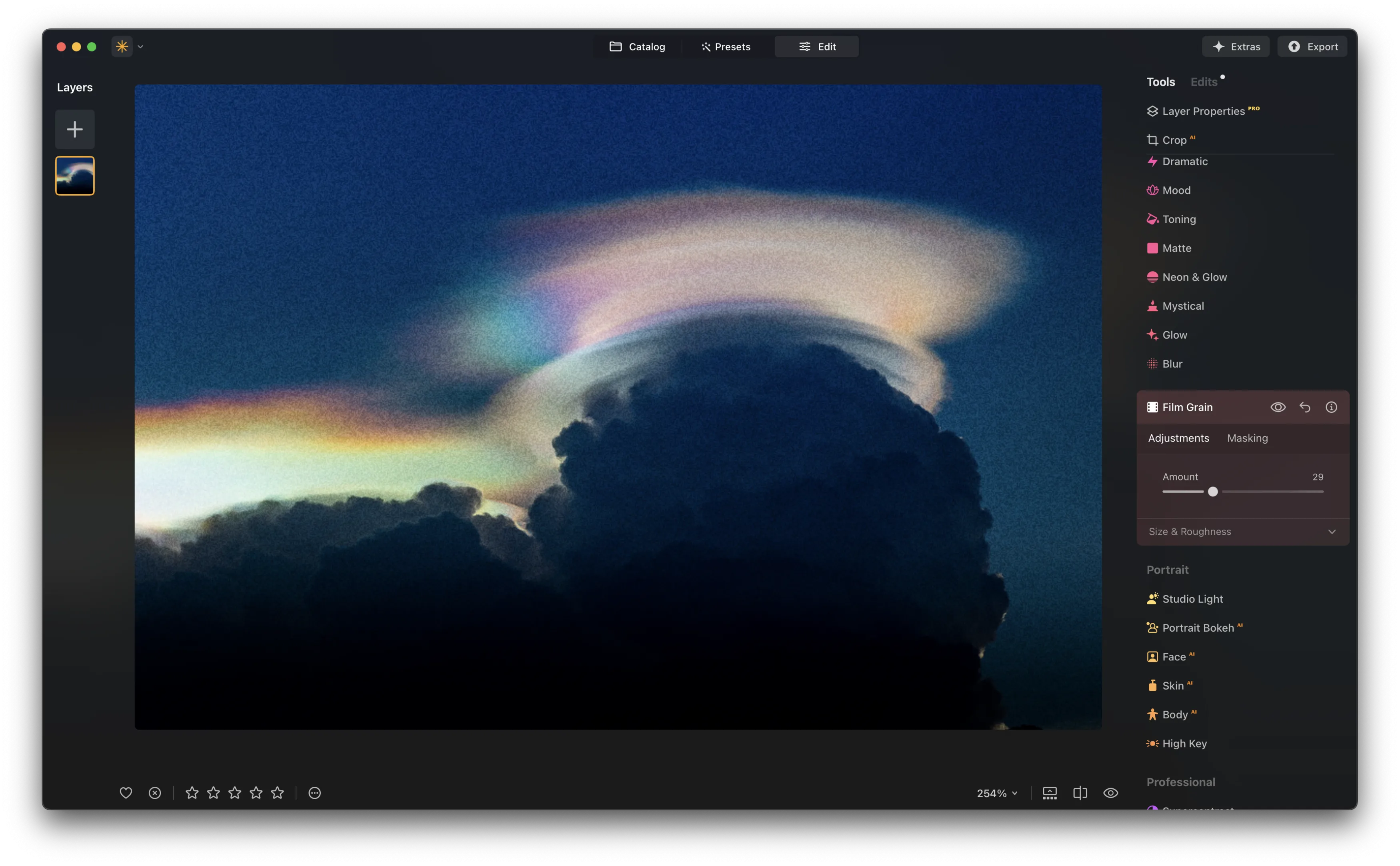This screenshot has width=1400, height=866.
Task: Show the filmstrip using the bottom bar icon
Action: point(1050,793)
